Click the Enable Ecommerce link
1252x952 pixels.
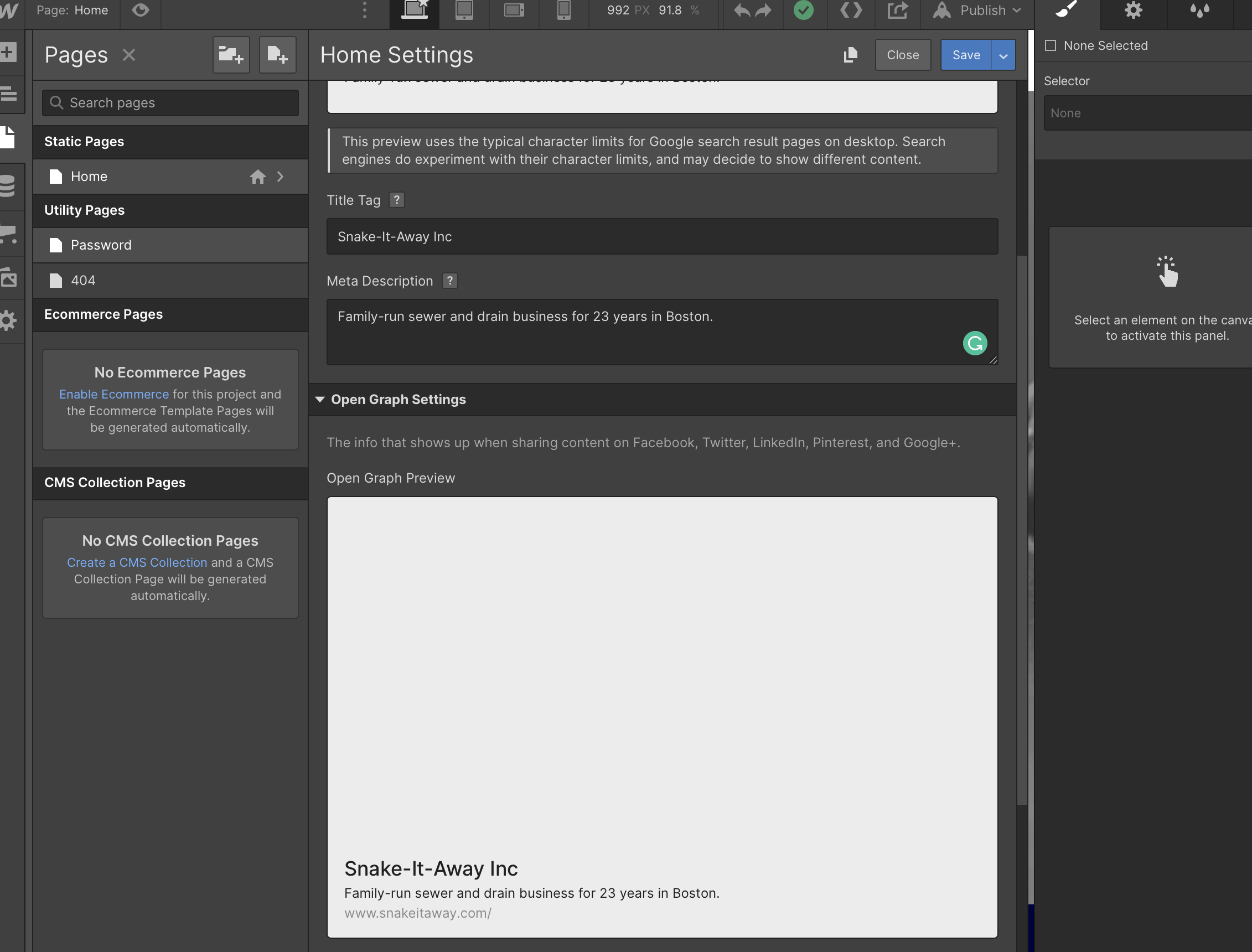[x=114, y=394]
